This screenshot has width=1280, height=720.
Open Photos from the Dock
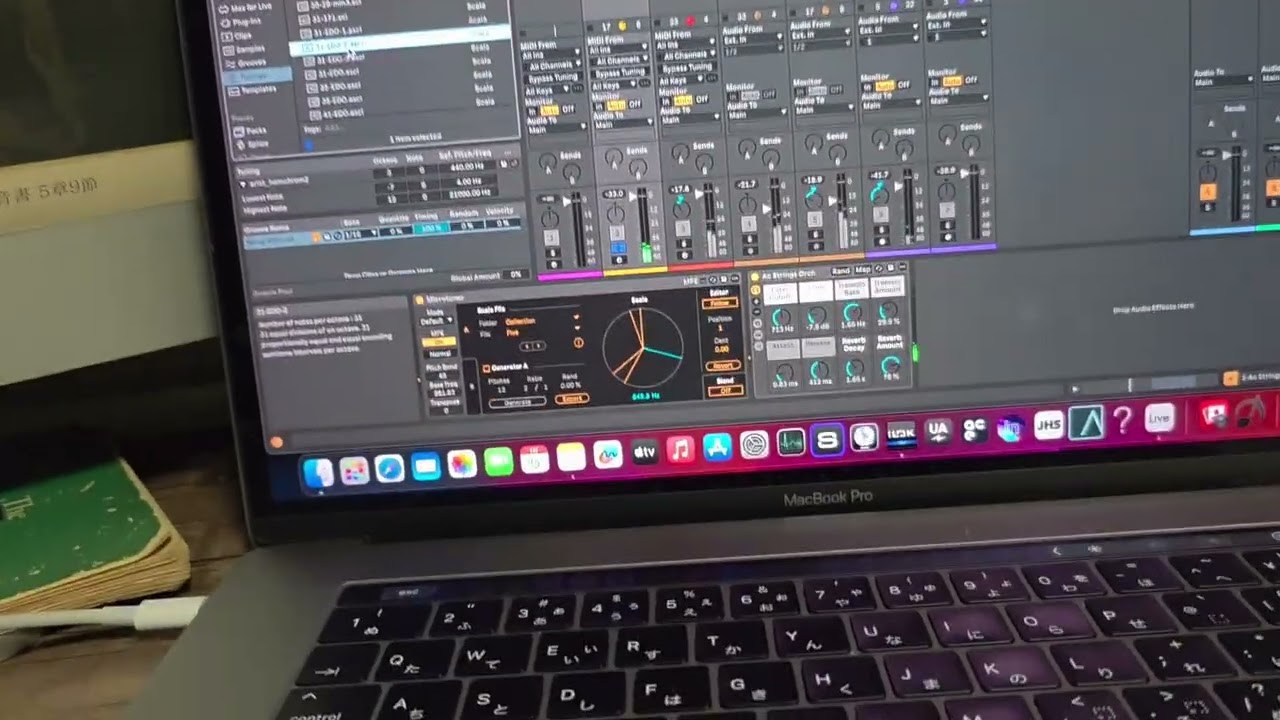[462, 463]
